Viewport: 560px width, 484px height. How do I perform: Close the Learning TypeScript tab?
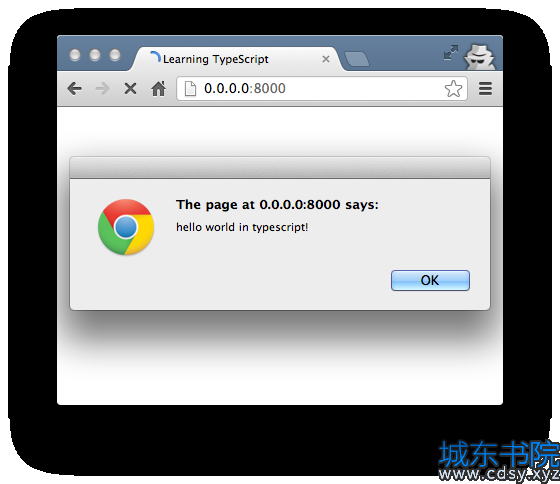point(326,59)
